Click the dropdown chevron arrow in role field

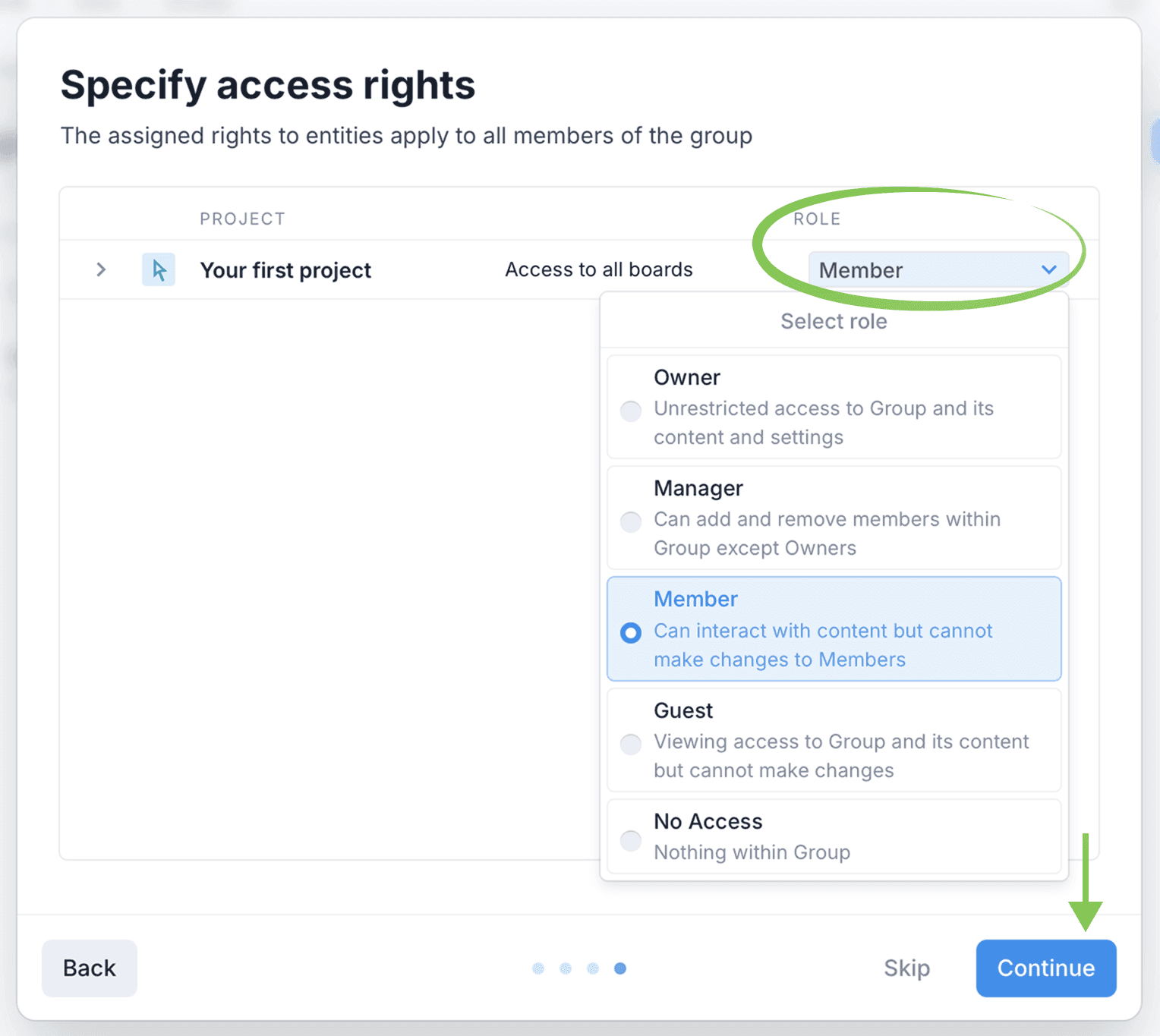(1048, 269)
